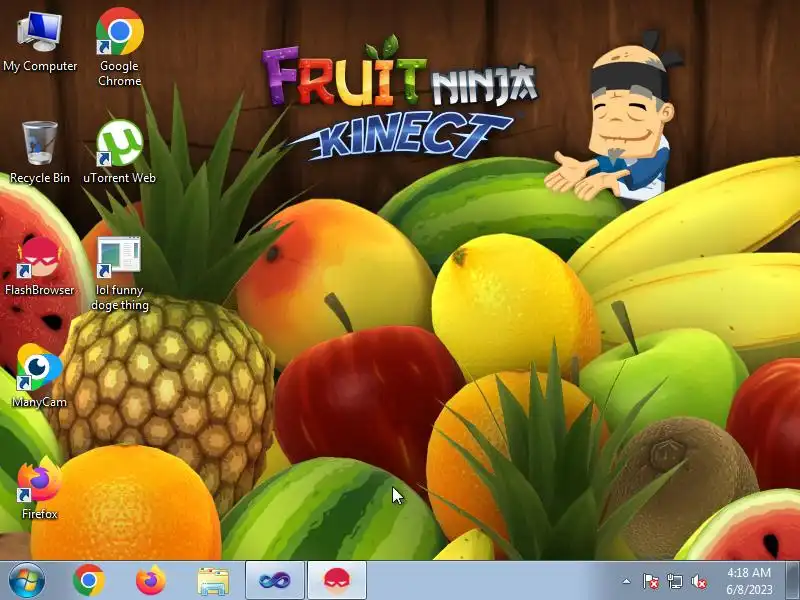Open the clock showing 4:18 AM
This screenshot has width=800, height=600.
coord(749,581)
